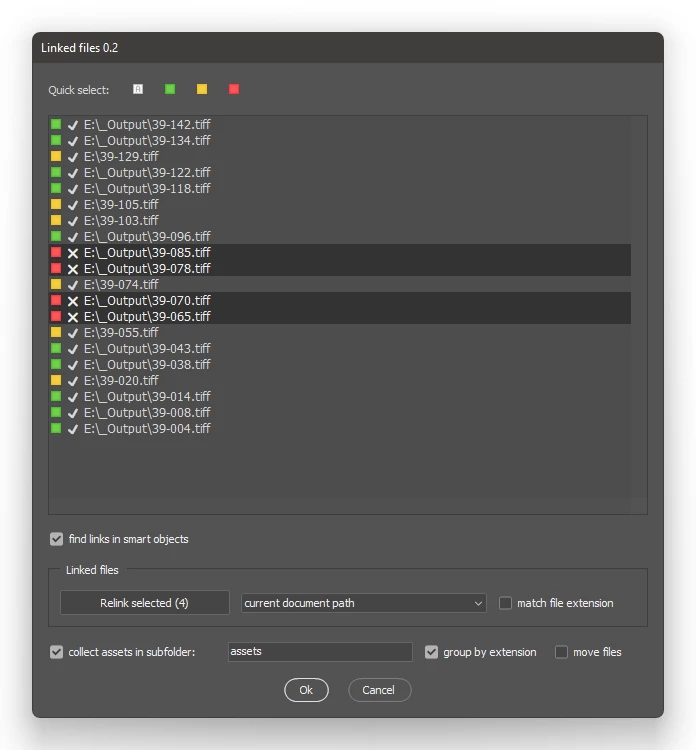Click Relink selected (4) button

(144, 603)
